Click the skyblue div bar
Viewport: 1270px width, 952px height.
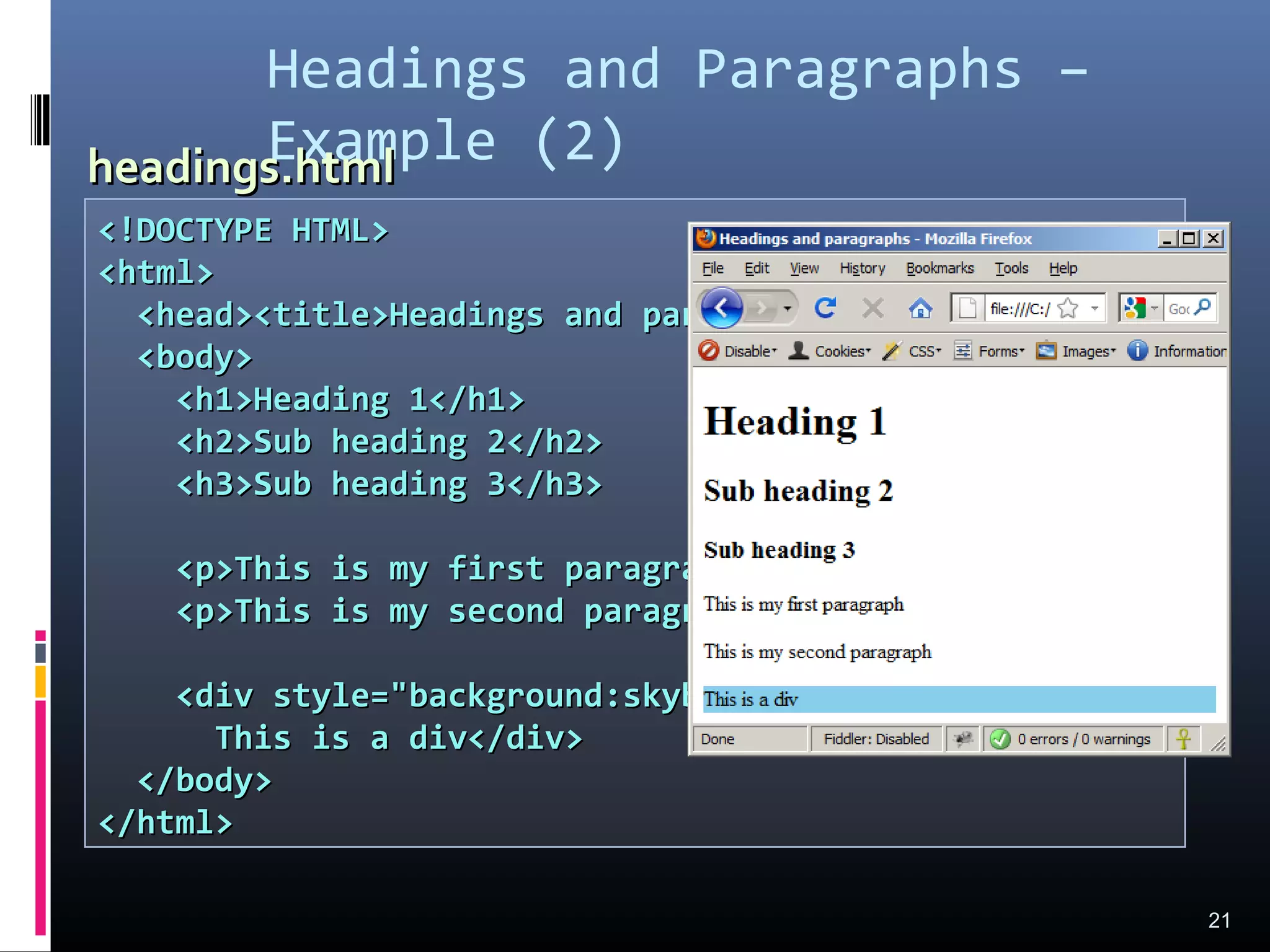959,699
